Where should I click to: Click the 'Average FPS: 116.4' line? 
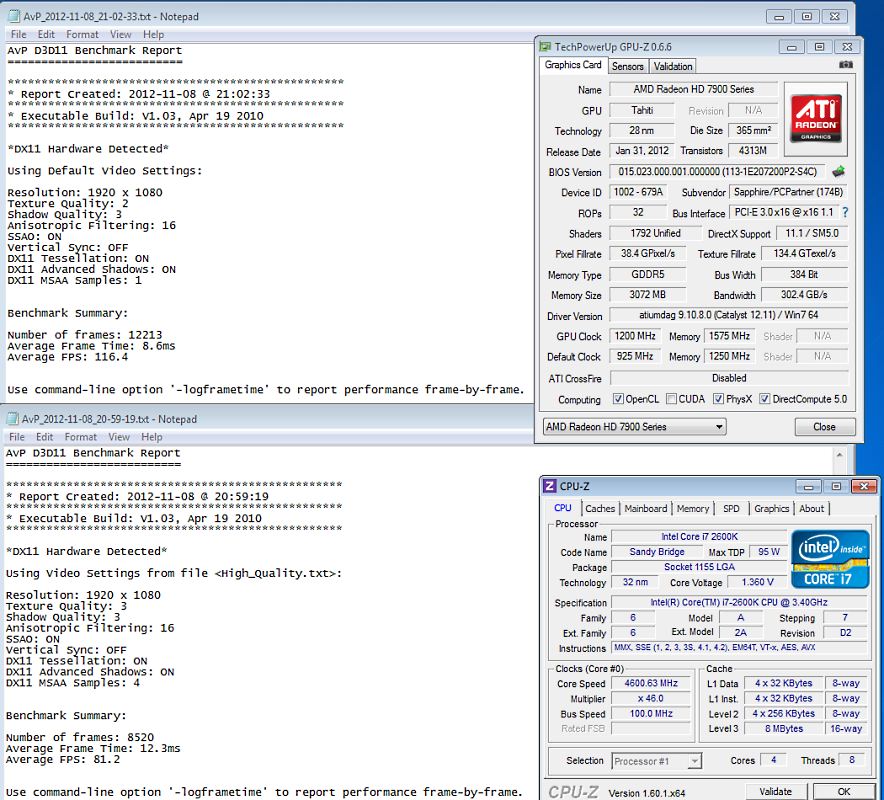pos(68,357)
